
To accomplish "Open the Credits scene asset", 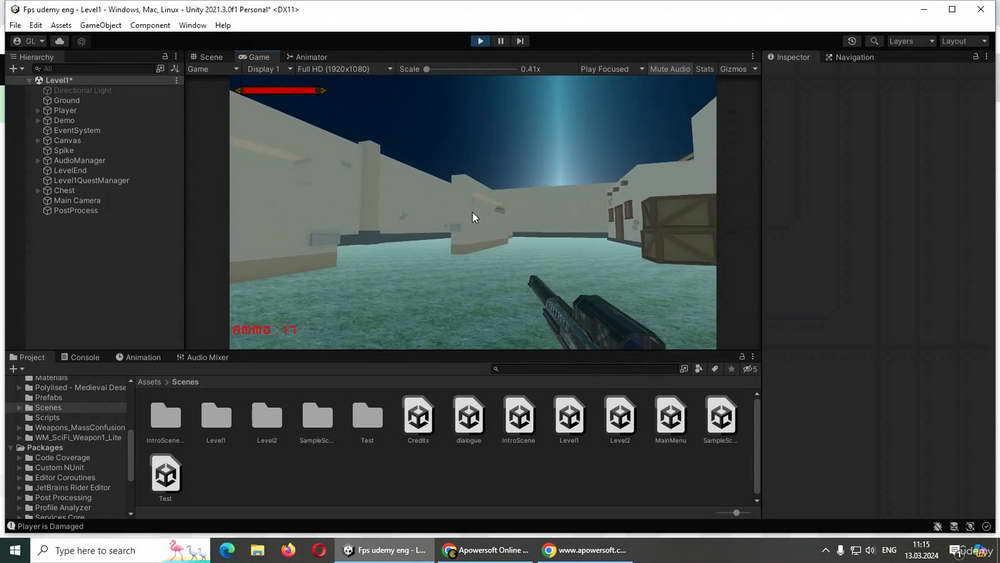I will click(x=418, y=420).
